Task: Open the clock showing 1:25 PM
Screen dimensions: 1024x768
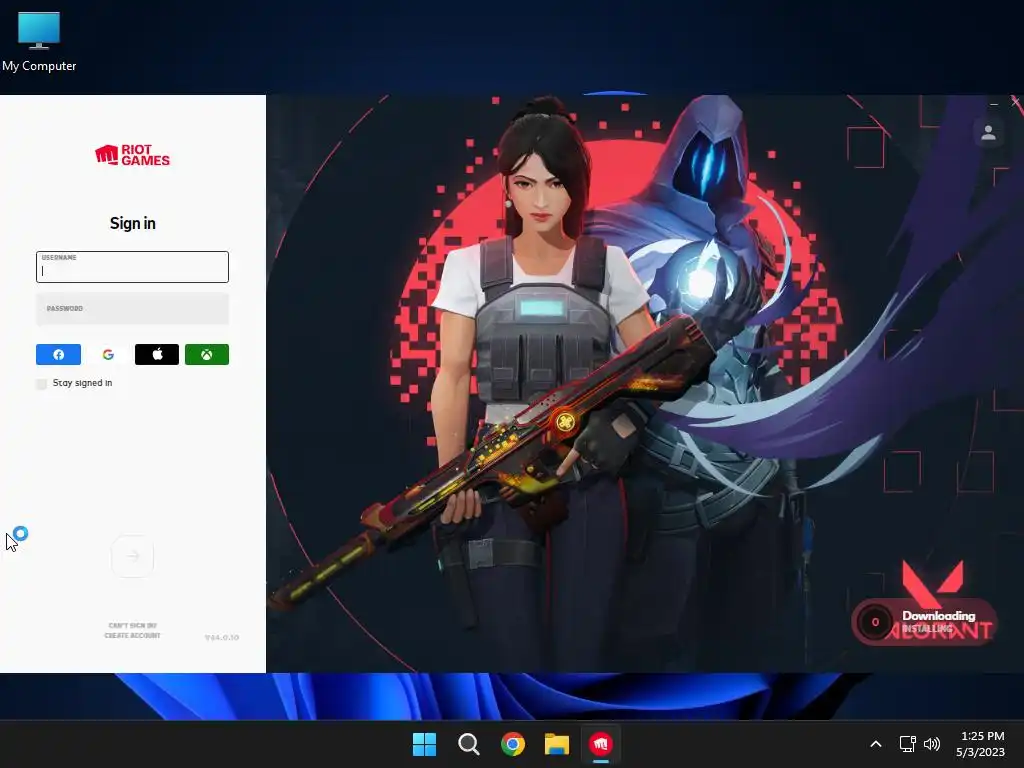Action: coord(981,744)
